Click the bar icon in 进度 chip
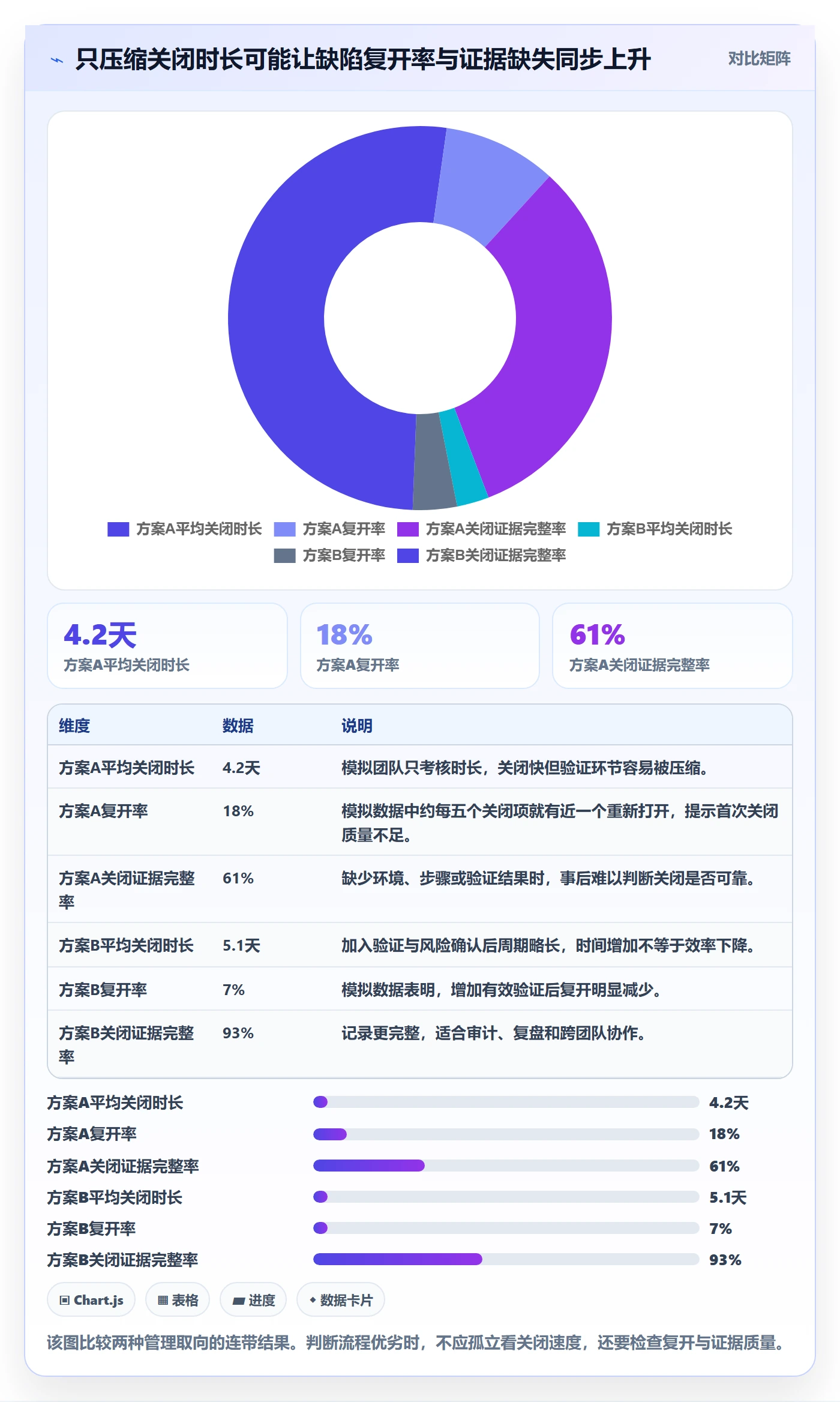 pyautogui.click(x=239, y=1301)
